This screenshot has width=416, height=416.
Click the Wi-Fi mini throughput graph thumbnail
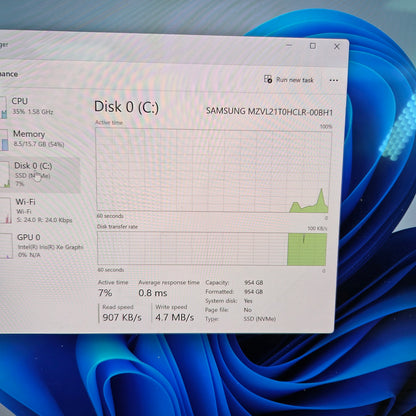[x=6, y=211]
